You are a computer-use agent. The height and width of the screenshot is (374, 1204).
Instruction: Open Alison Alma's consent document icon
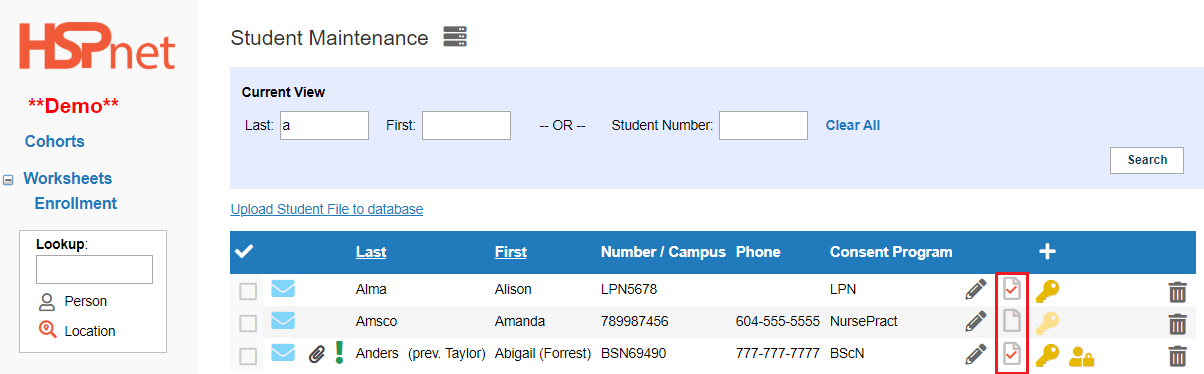(x=1013, y=290)
